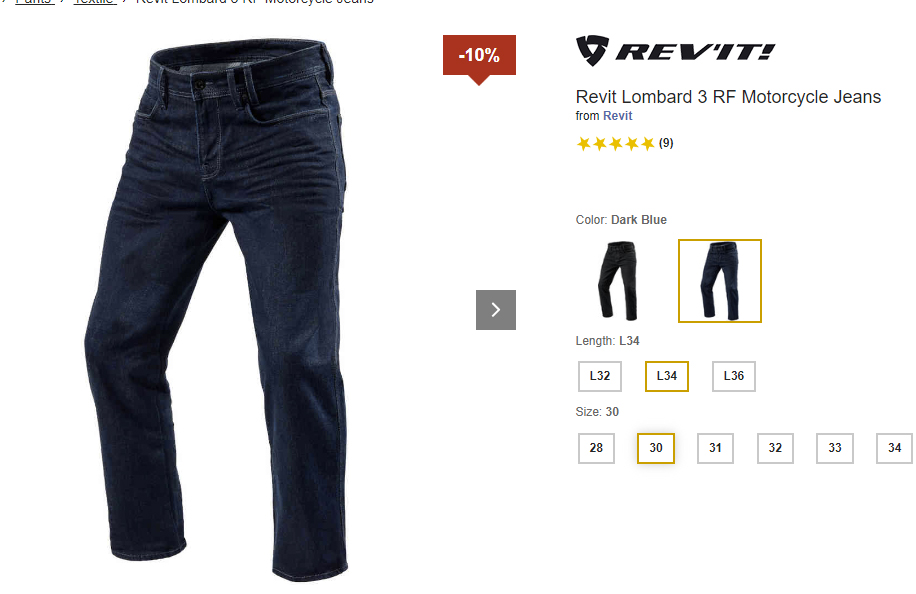
Task: Click the next image arrow button
Action: 495,310
